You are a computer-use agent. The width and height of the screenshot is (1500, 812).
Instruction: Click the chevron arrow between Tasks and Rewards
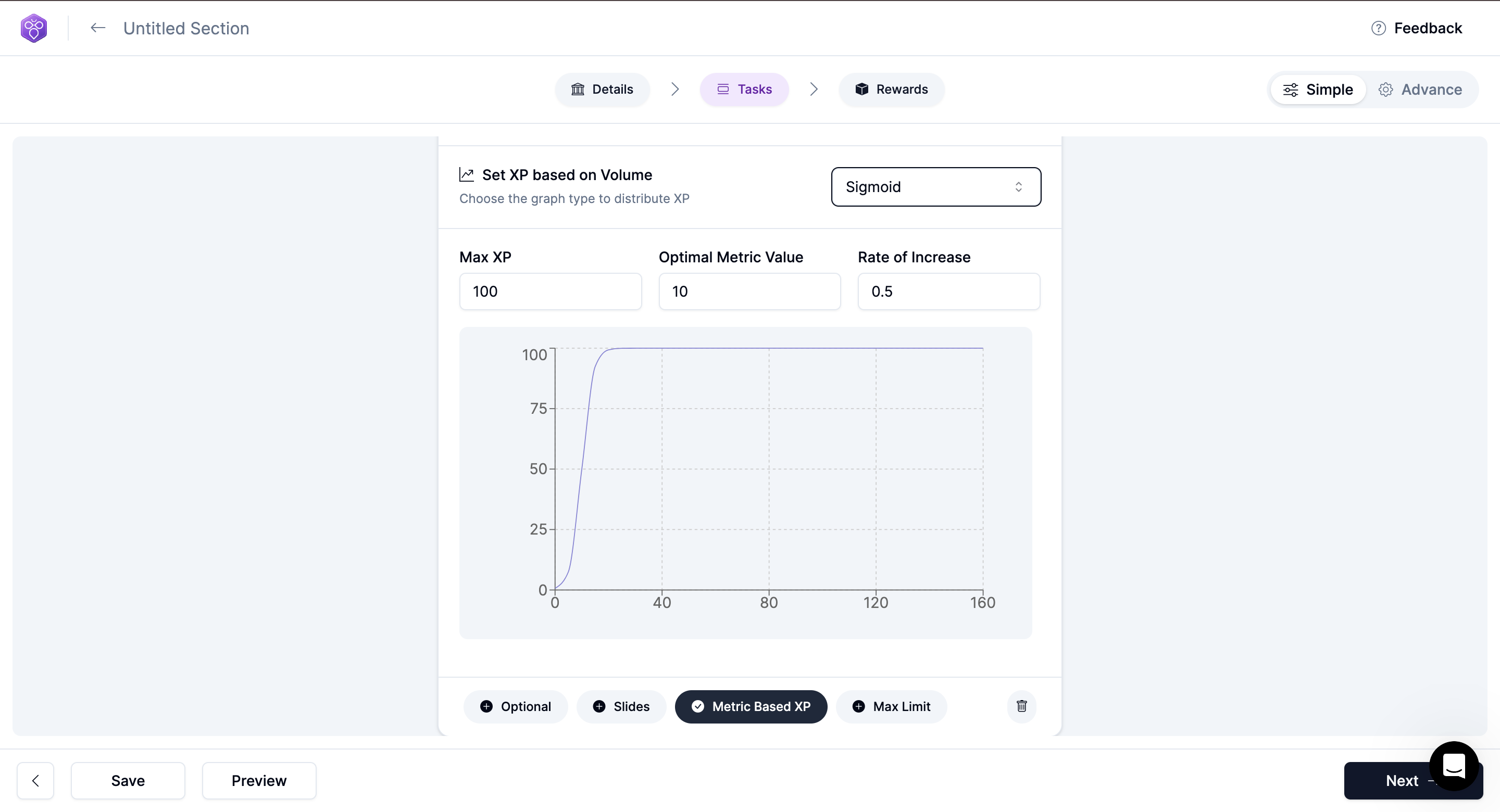pyautogui.click(x=814, y=89)
